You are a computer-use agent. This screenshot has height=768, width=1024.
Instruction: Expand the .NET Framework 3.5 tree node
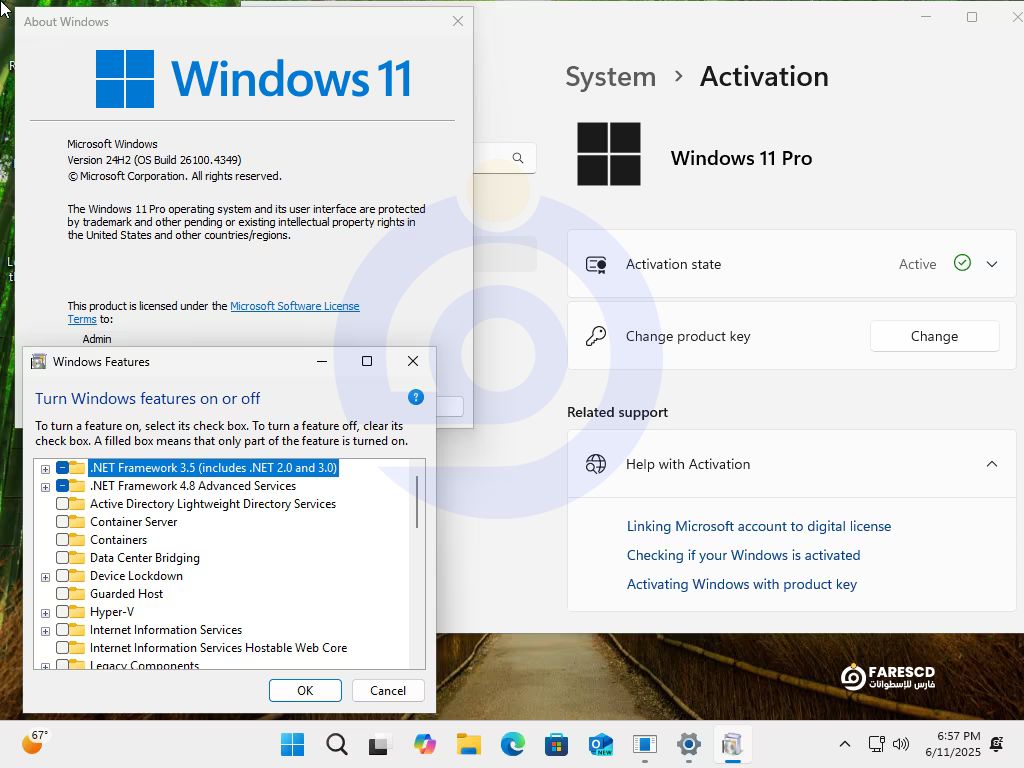(x=45, y=469)
